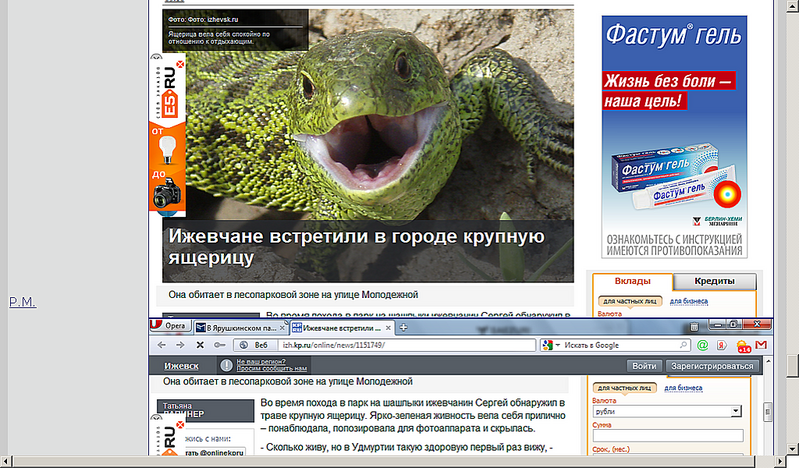The width and height of the screenshot is (799, 468).
Task: Click the 'Срок, (мес.)' field label
Action: (x=610, y=449)
